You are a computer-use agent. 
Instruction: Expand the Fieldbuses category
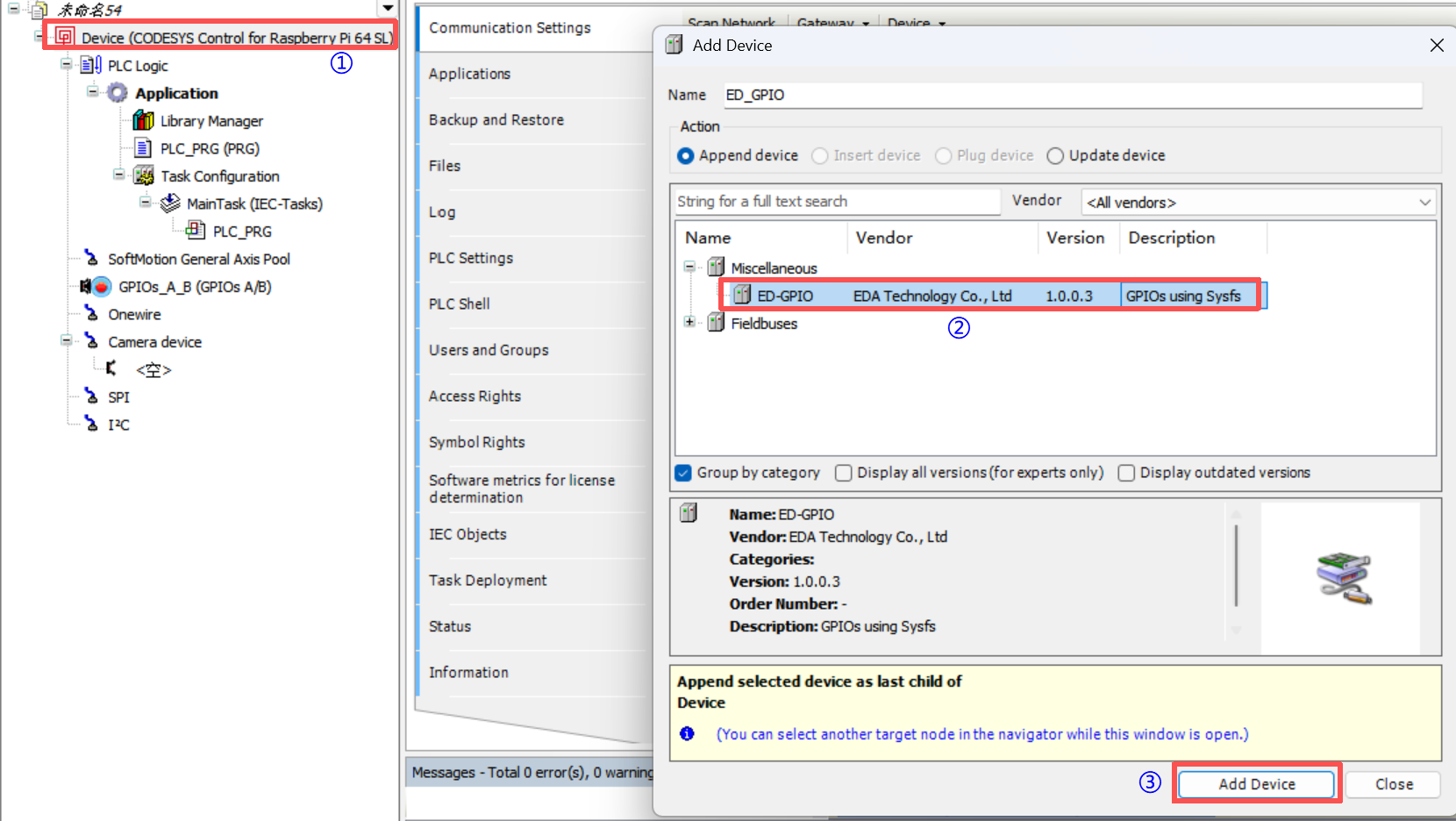point(690,323)
